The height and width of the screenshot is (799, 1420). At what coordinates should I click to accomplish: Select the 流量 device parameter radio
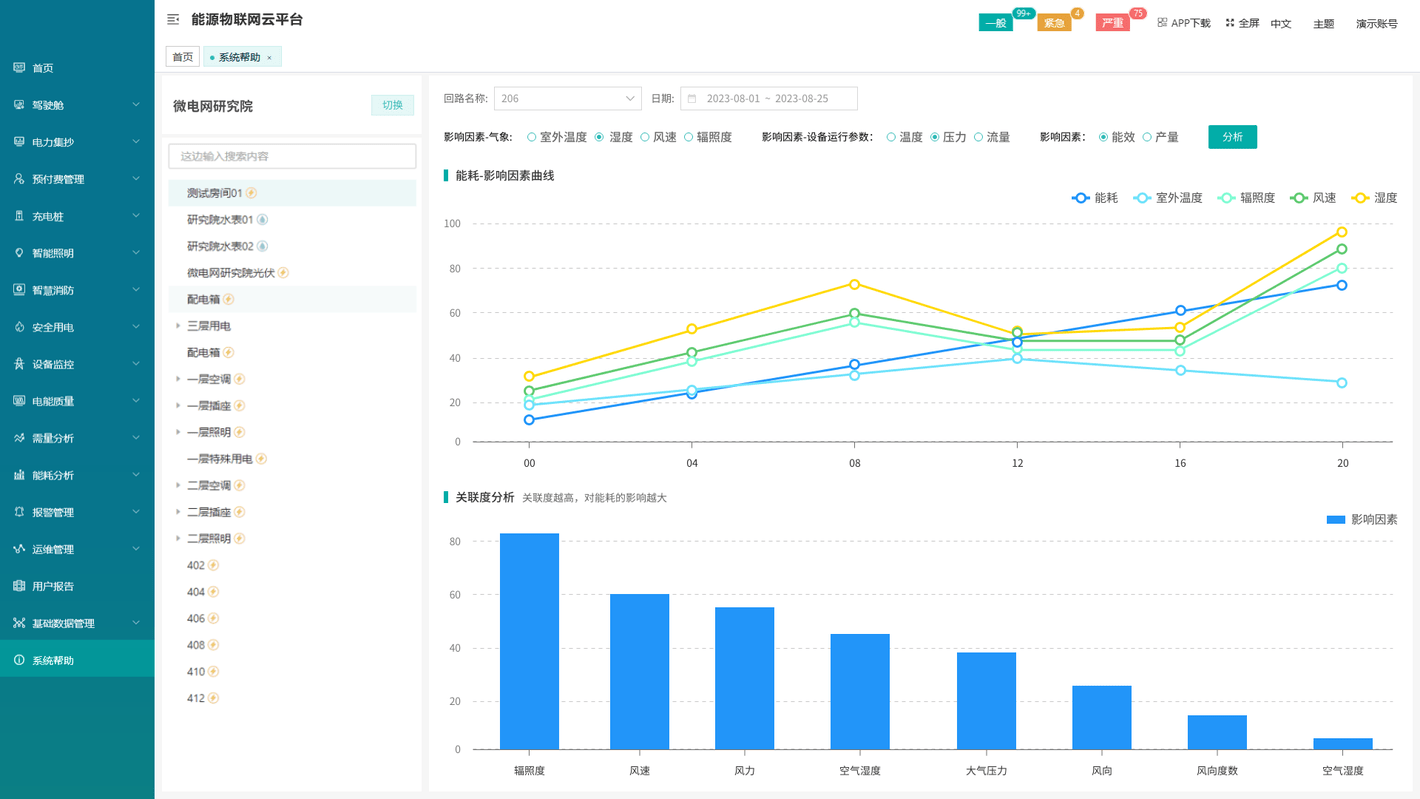(979, 137)
